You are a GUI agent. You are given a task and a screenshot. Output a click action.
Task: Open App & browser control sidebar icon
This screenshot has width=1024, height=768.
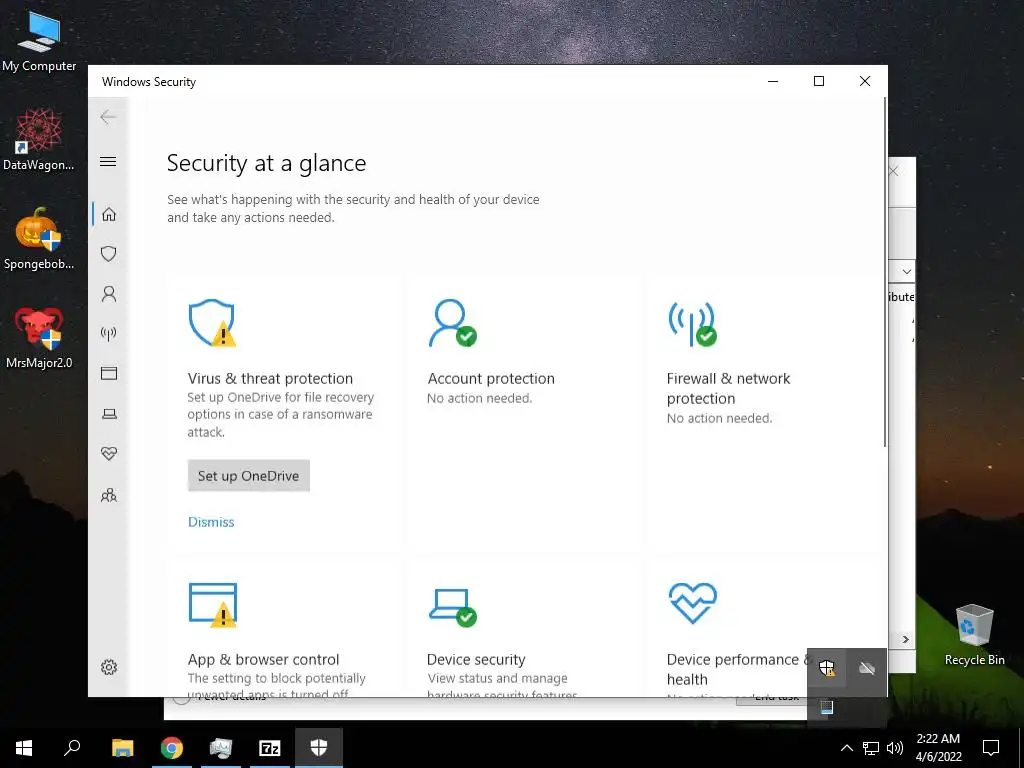[x=109, y=374]
